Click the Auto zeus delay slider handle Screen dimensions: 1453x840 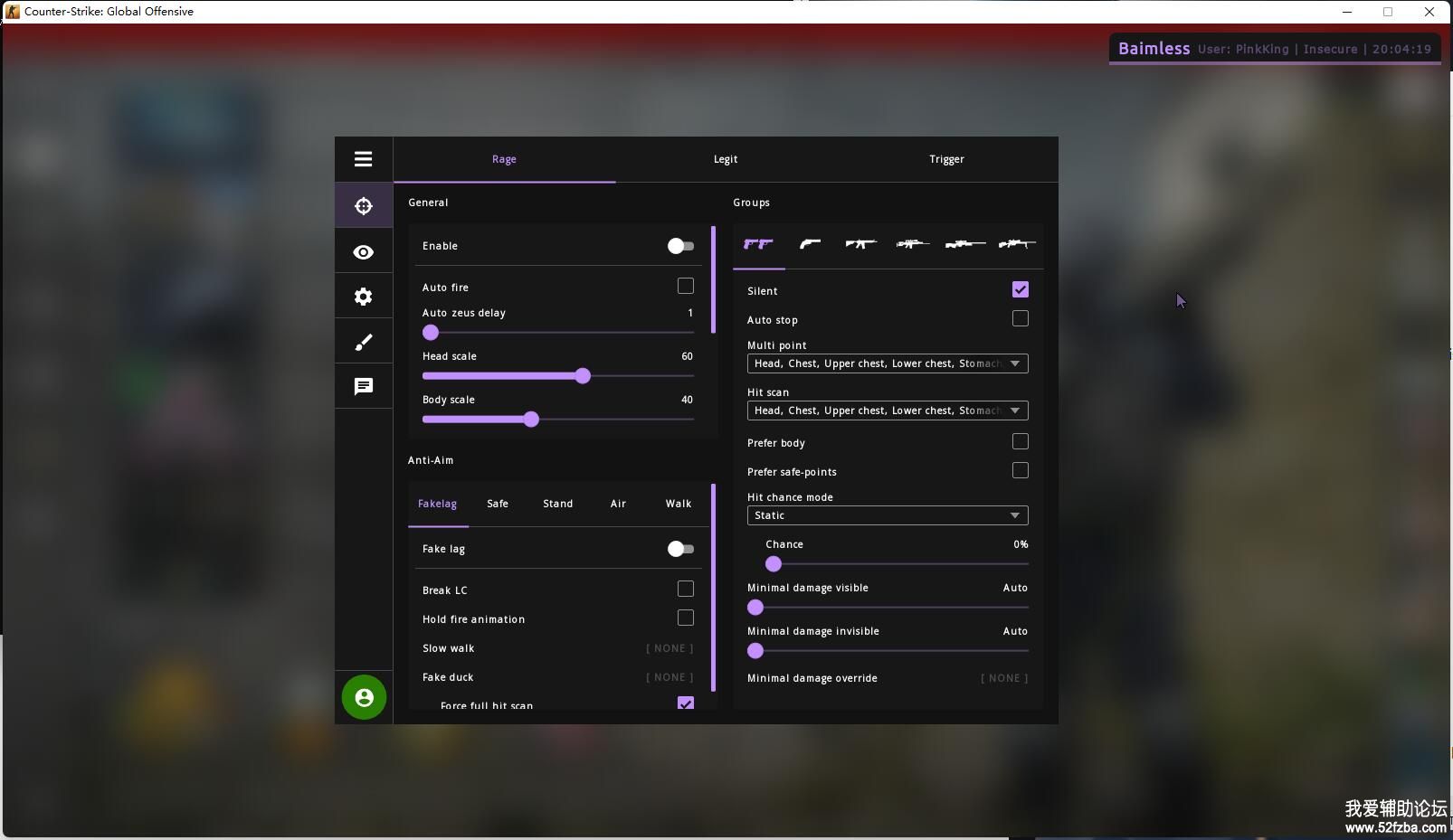pos(431,333)
